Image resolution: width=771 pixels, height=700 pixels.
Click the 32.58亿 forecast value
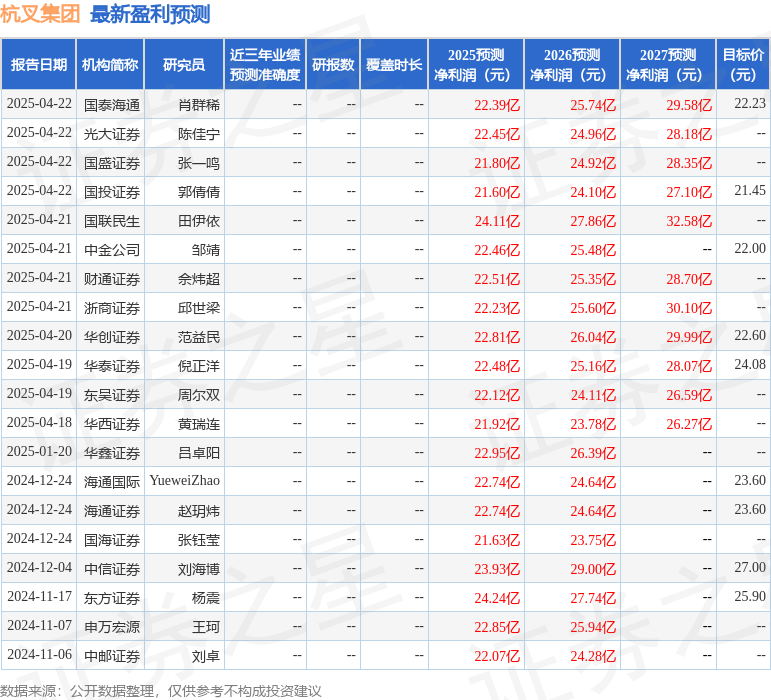click(689, 221)
